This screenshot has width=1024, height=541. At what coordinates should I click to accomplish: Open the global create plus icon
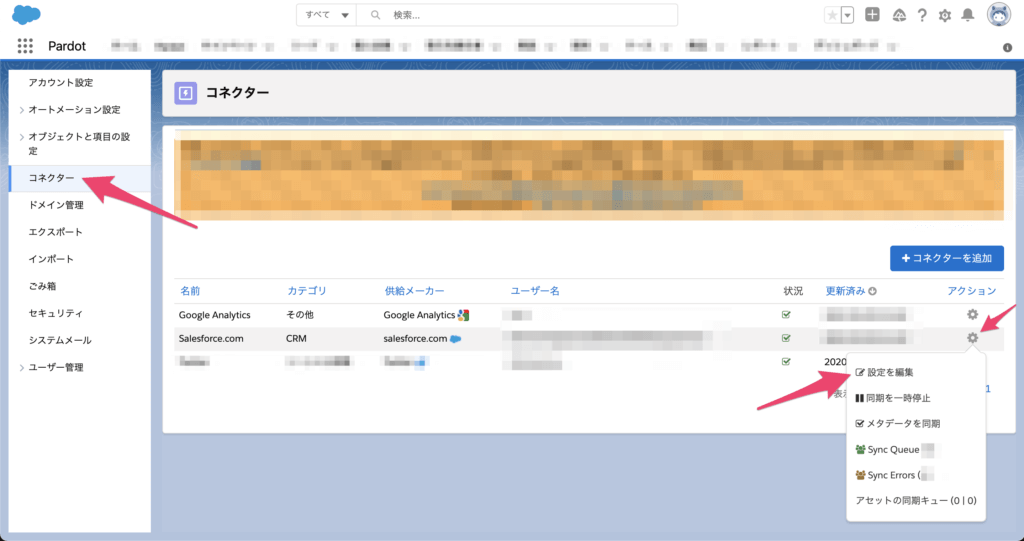(872, 14)
